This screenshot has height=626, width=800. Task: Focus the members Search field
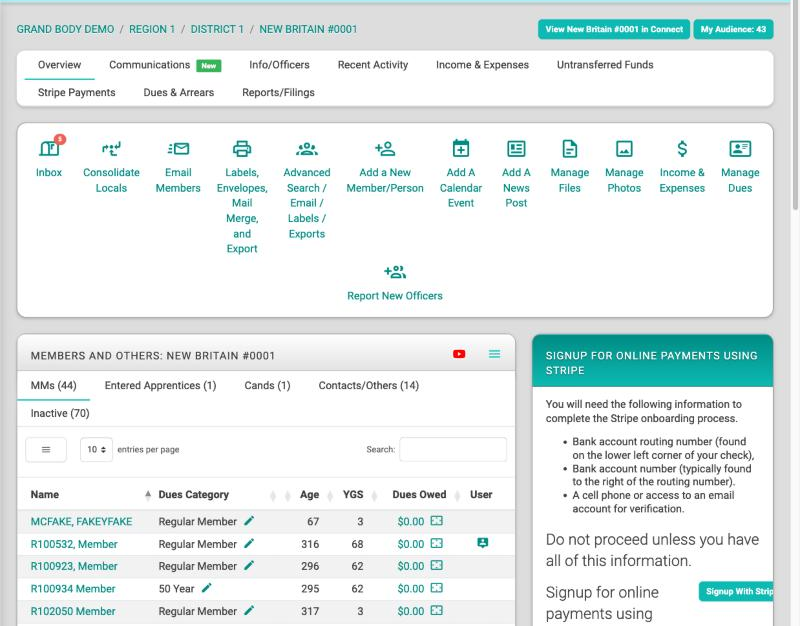pyautogui.click(x=453, y=449)
